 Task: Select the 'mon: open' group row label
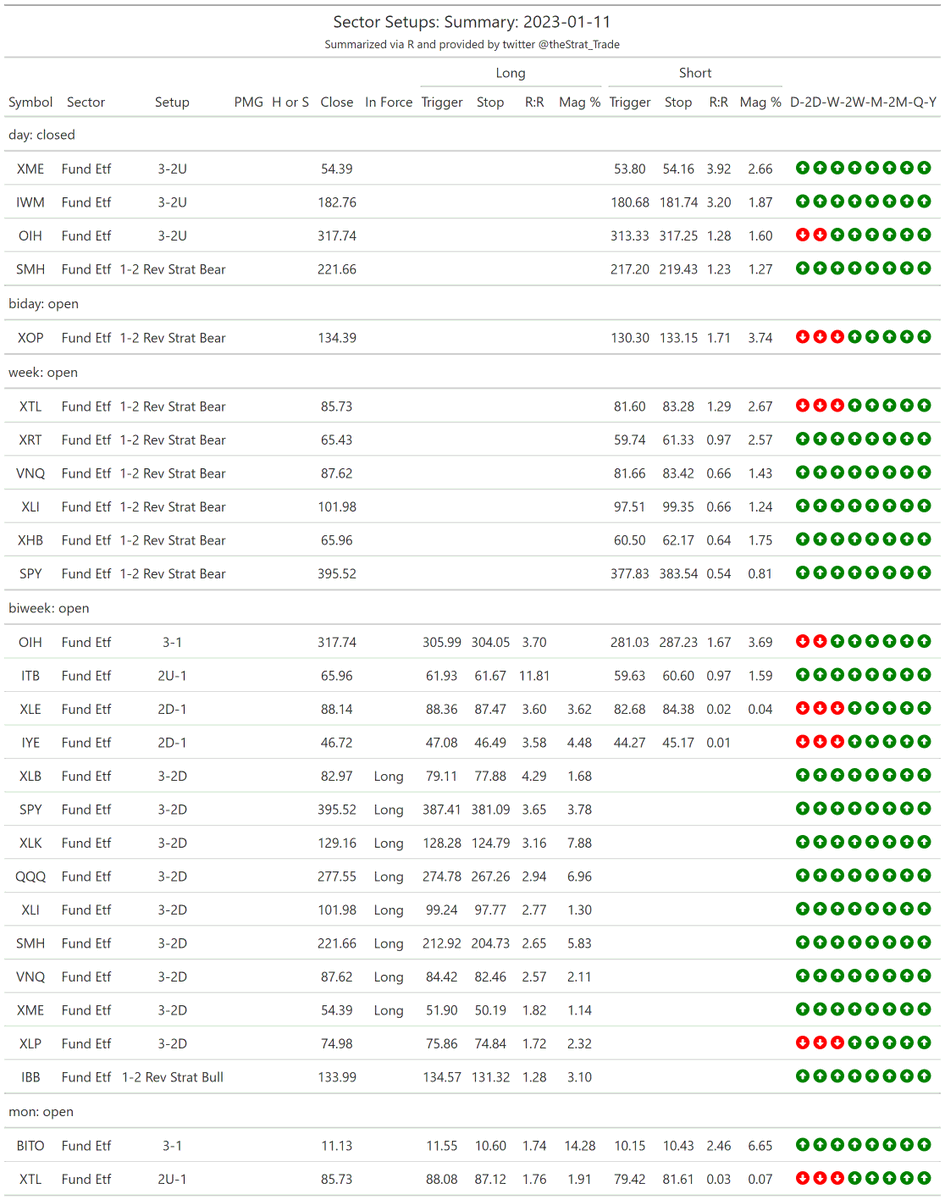(41, 1112)
